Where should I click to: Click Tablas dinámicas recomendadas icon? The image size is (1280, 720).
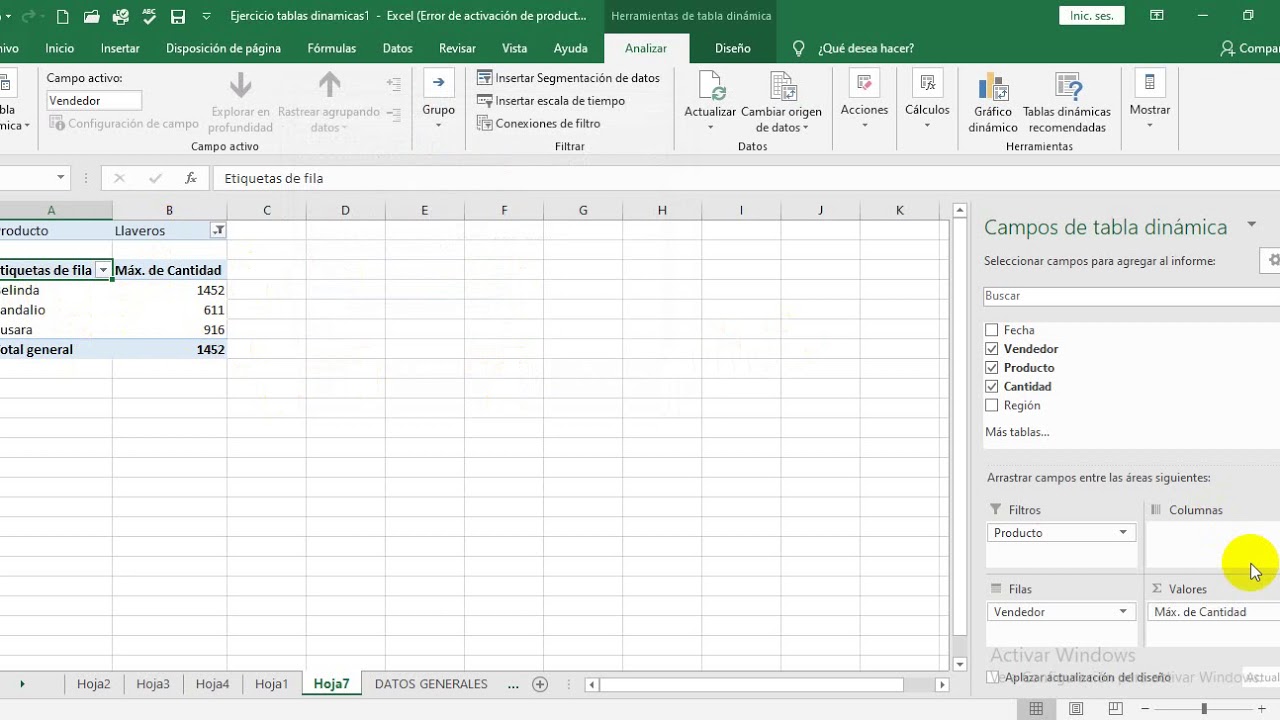(1067, 88)
